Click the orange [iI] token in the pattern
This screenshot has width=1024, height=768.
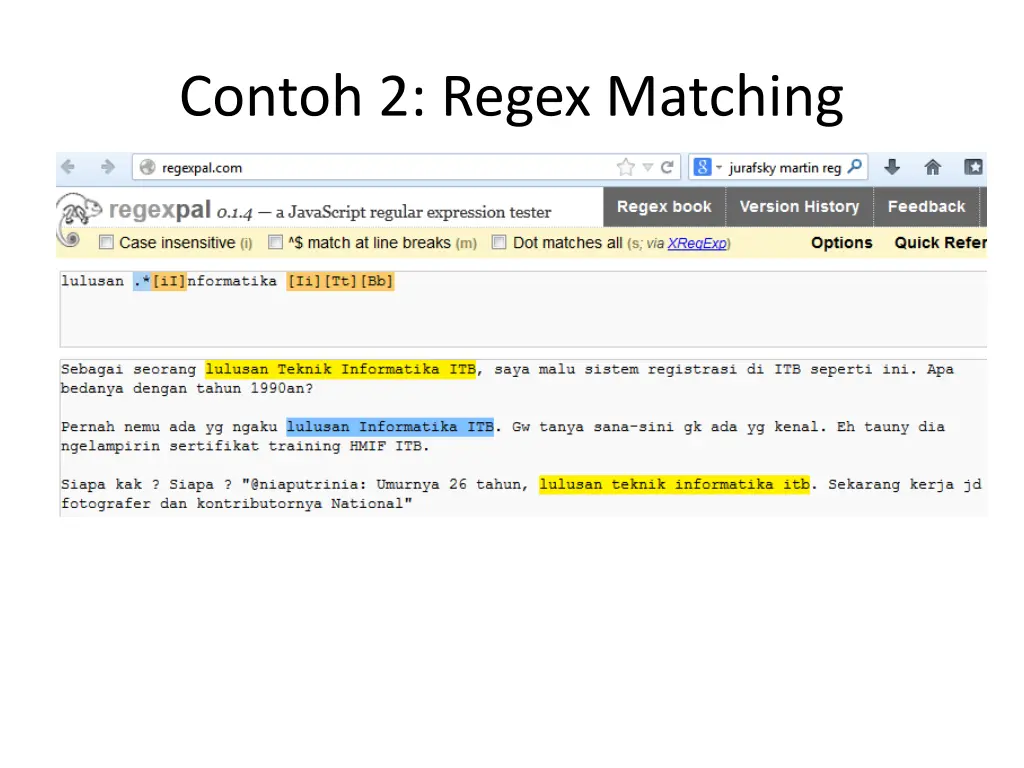tap(168, 281)
